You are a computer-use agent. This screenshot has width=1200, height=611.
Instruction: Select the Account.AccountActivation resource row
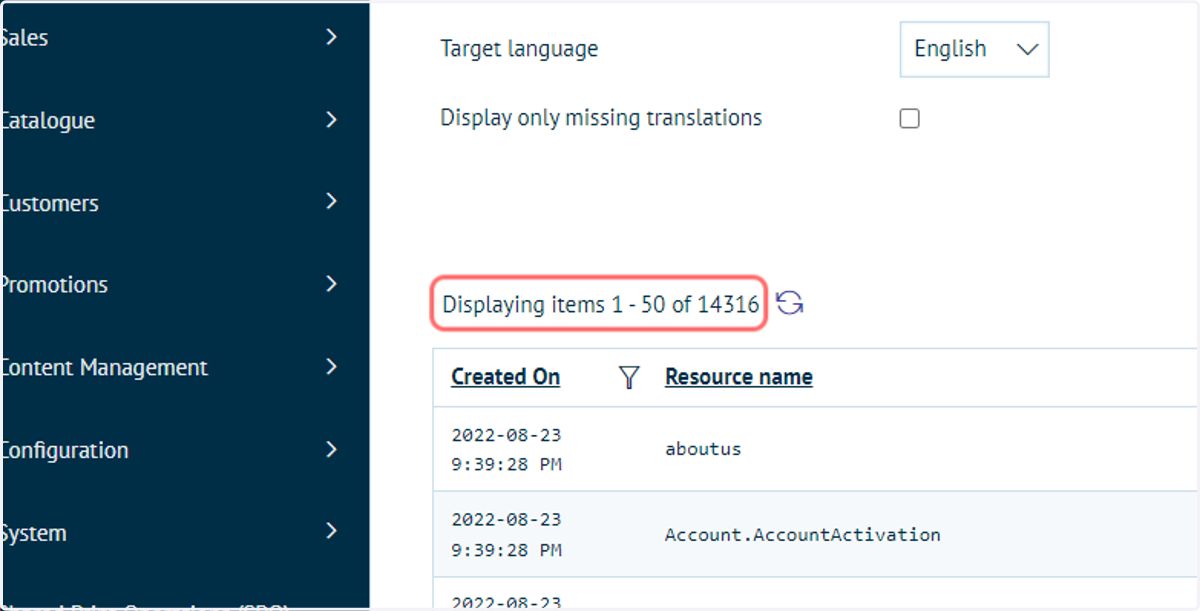click(x=815, y=534)
